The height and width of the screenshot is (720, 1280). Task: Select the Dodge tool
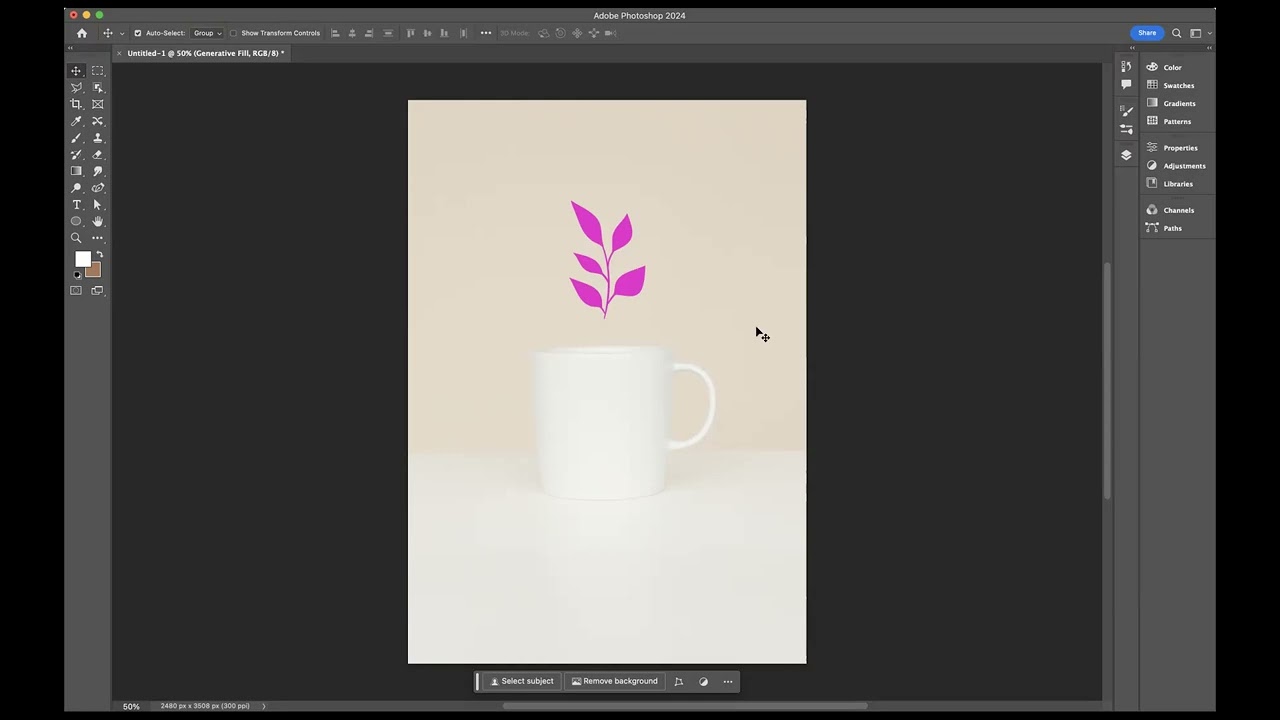76,188
